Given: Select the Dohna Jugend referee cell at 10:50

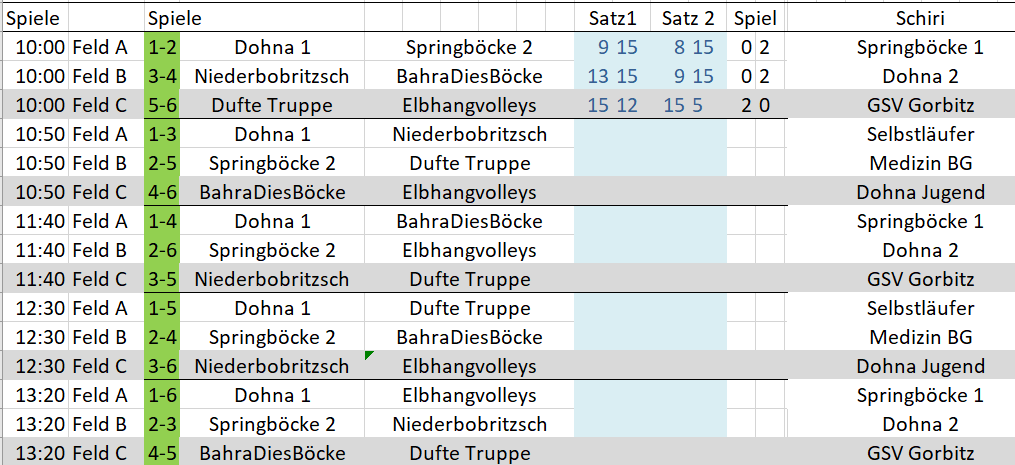Looking at the screenshot, I should point(920,192).
